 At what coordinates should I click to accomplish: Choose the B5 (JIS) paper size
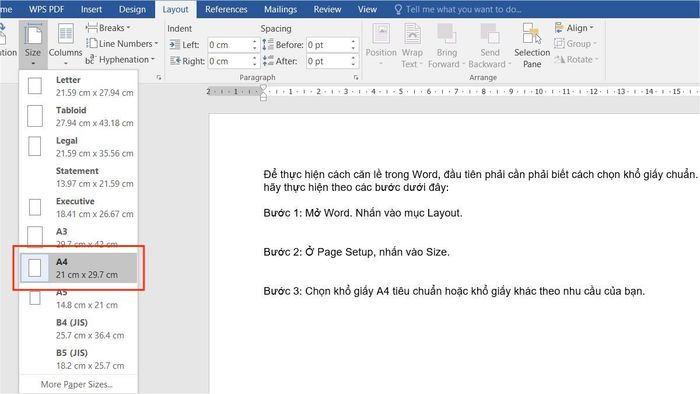click(79, 359)
